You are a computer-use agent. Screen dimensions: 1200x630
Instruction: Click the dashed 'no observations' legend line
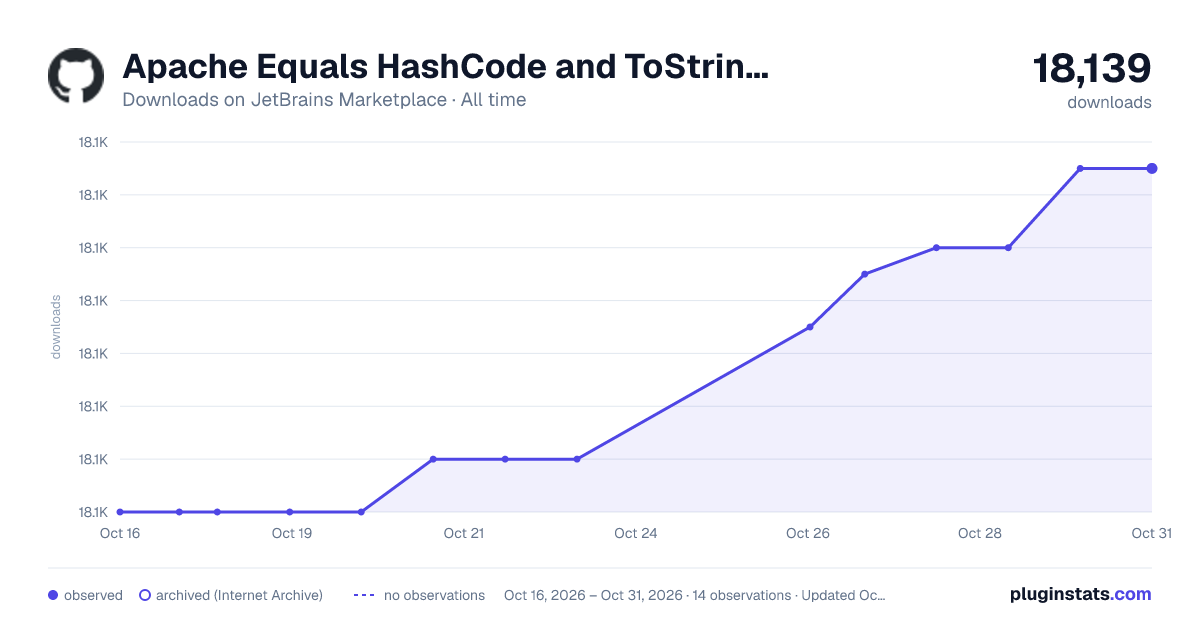click(x=364, y=595)
